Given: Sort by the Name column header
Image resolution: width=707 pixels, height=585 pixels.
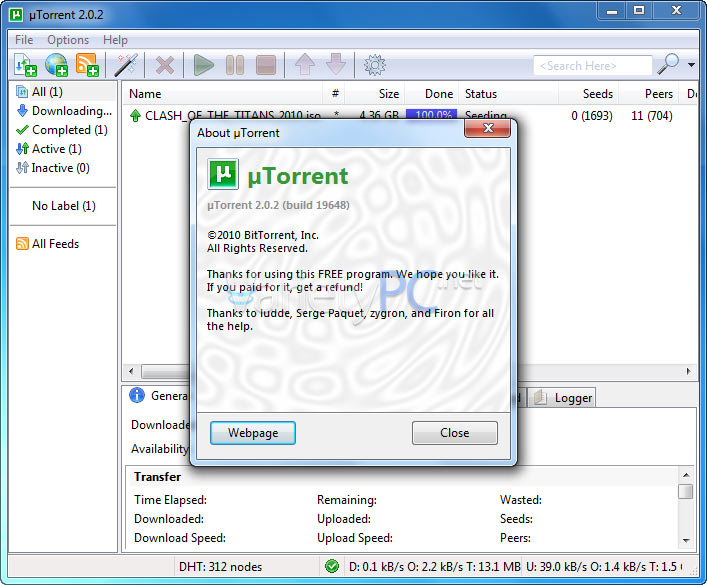Looking at the screenshot, I should (x=222, y=94).
